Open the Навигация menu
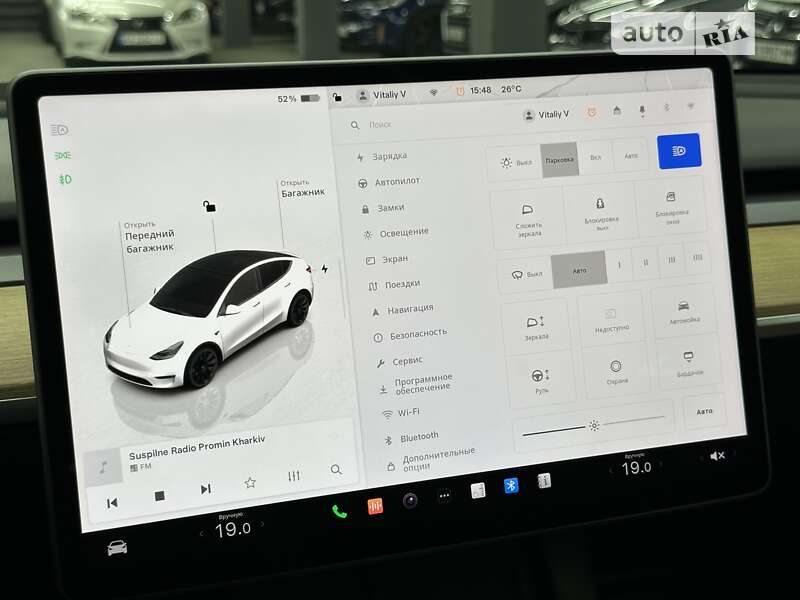The width and height of the screenshot is (800, 600). coord(403,309)
